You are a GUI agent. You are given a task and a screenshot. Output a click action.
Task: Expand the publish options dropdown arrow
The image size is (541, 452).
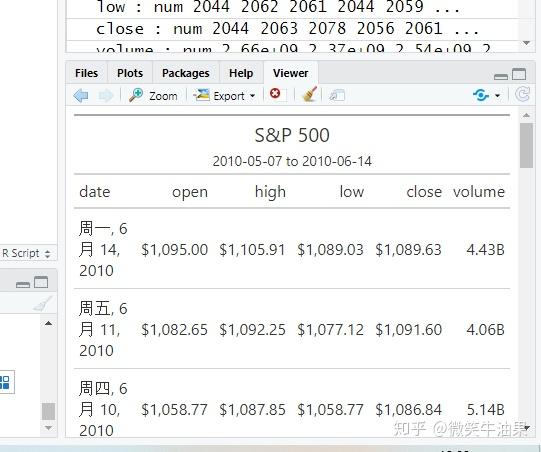[x=498, y=96]
